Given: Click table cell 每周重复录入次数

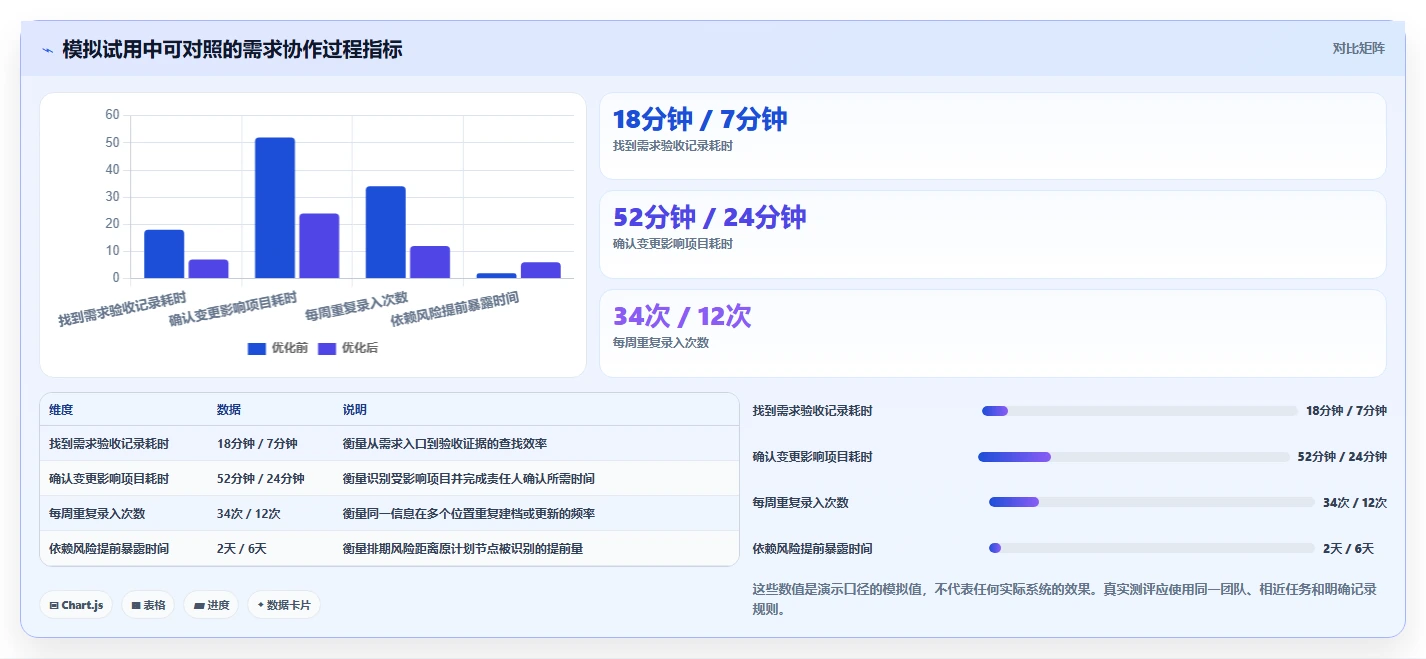Looking at the screenshot, I should coord(97,514).
